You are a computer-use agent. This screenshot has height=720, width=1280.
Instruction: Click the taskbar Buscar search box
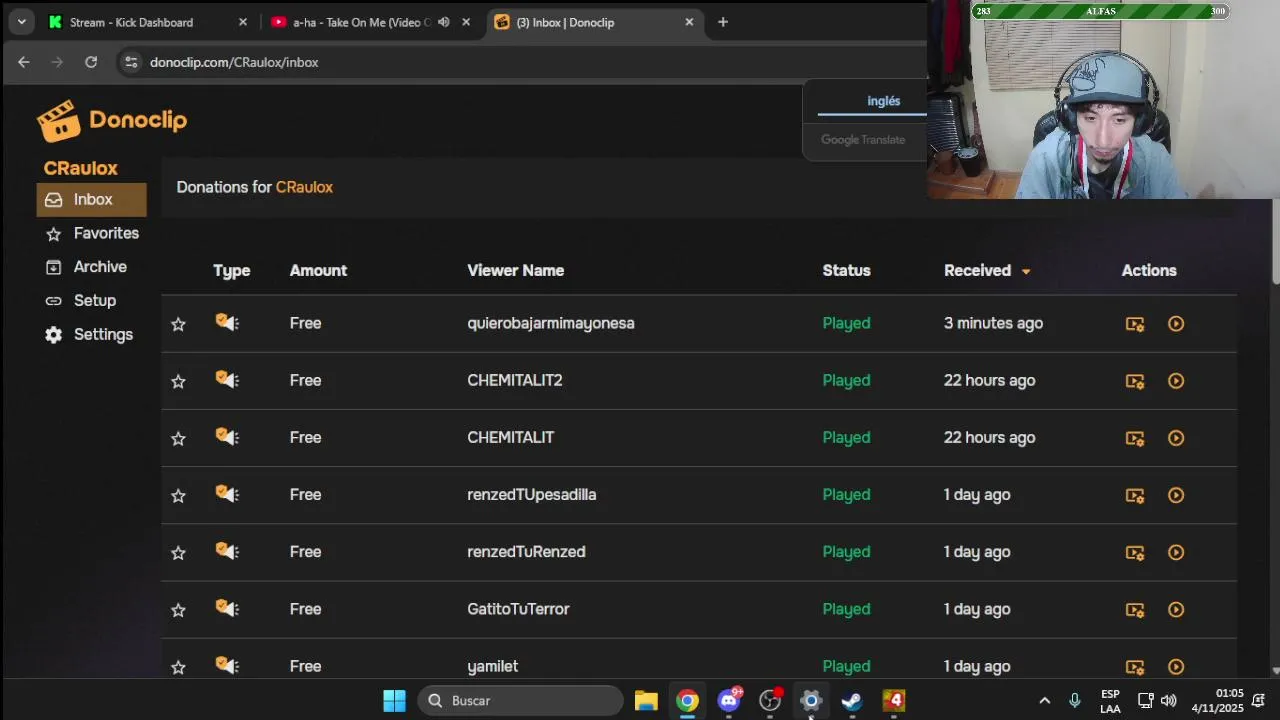(520, 701)
